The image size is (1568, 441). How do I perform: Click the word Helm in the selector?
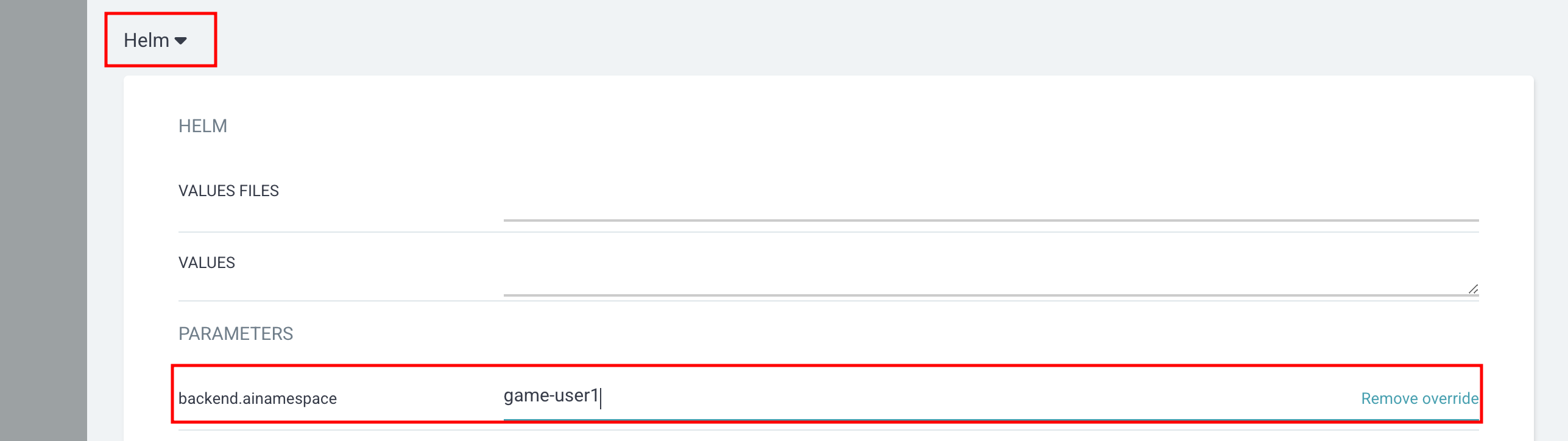pyautogui.click(x=146, y=40)
